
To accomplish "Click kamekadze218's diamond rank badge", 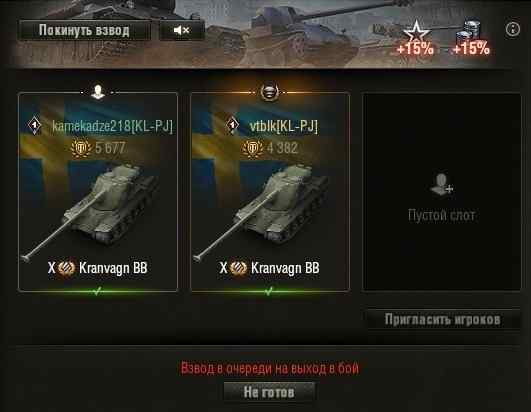I will coord(34,125).
